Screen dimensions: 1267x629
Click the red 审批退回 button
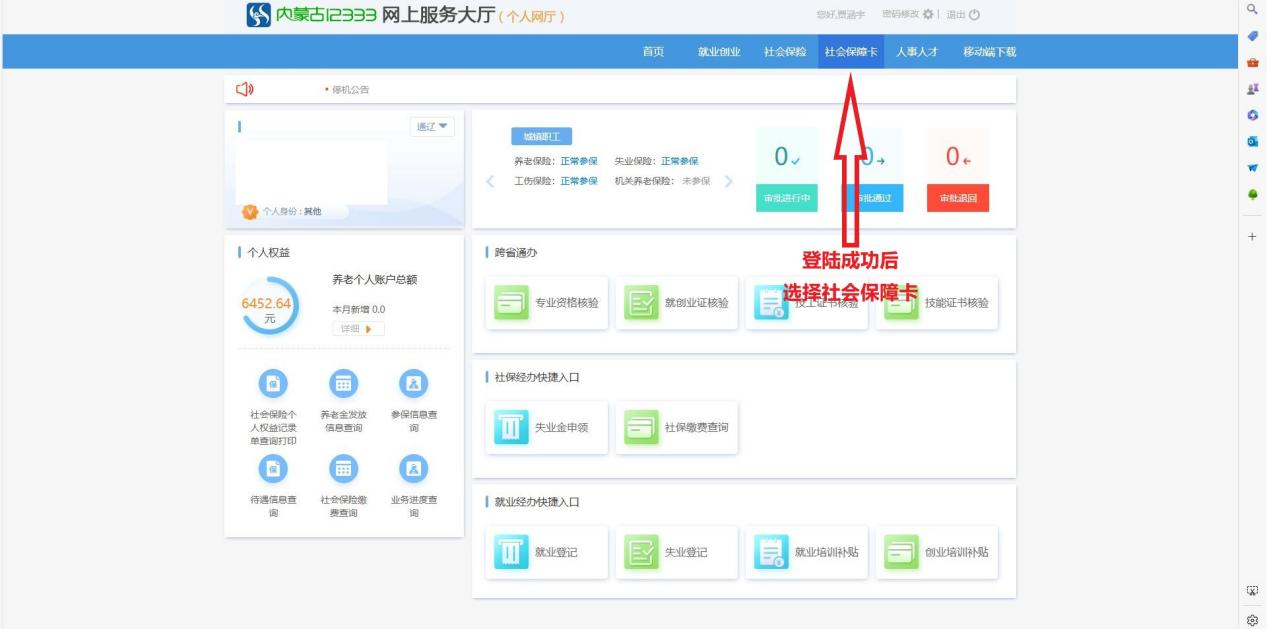pyautogui.click(x=957, y=199)
